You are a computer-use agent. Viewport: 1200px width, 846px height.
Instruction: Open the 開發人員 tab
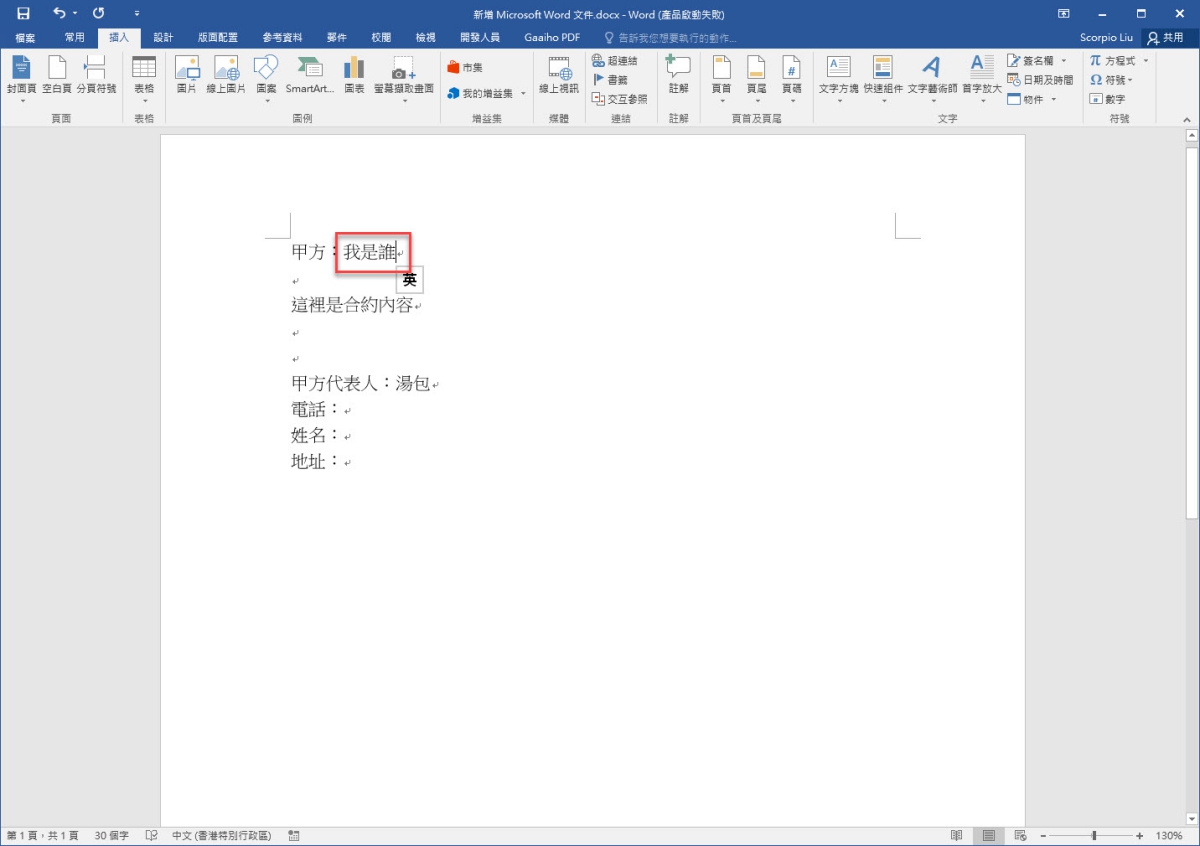pyautogui.click(x=480, y=37)
